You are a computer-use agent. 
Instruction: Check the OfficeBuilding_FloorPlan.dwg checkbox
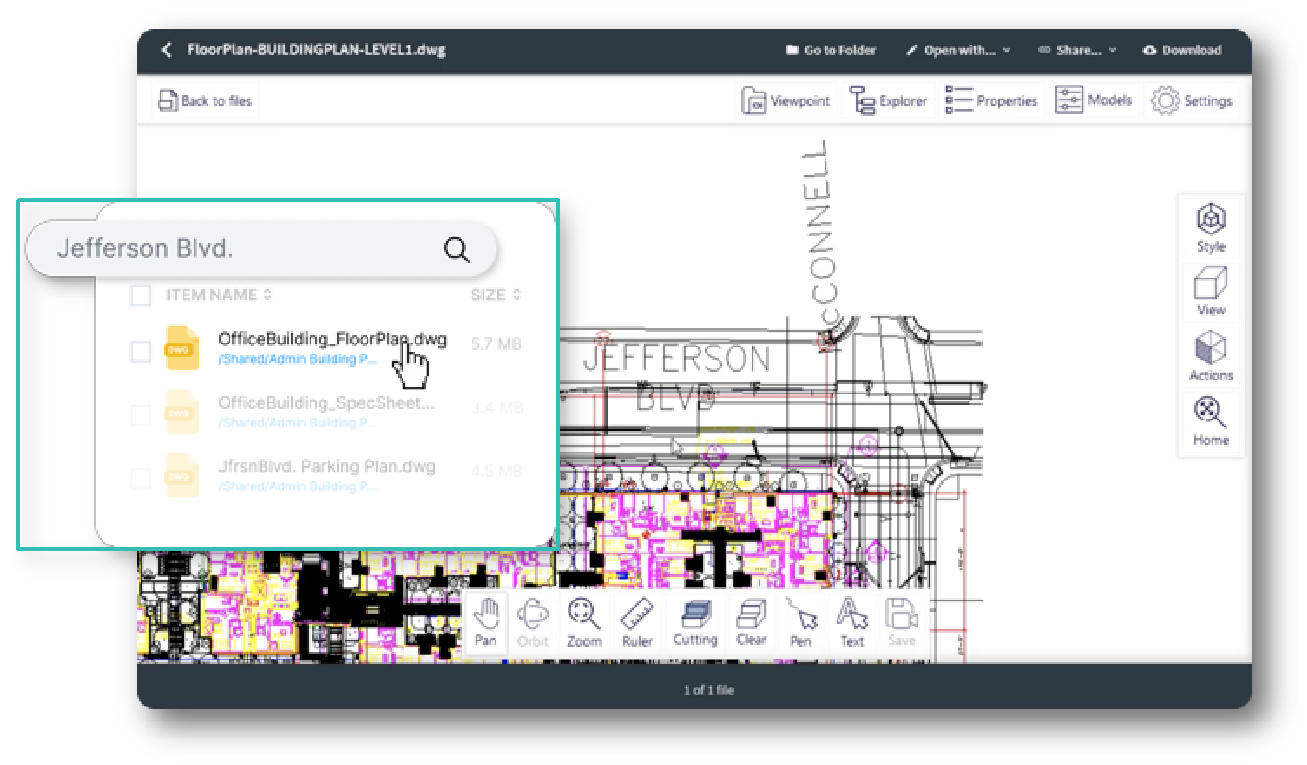click(141, 351)
